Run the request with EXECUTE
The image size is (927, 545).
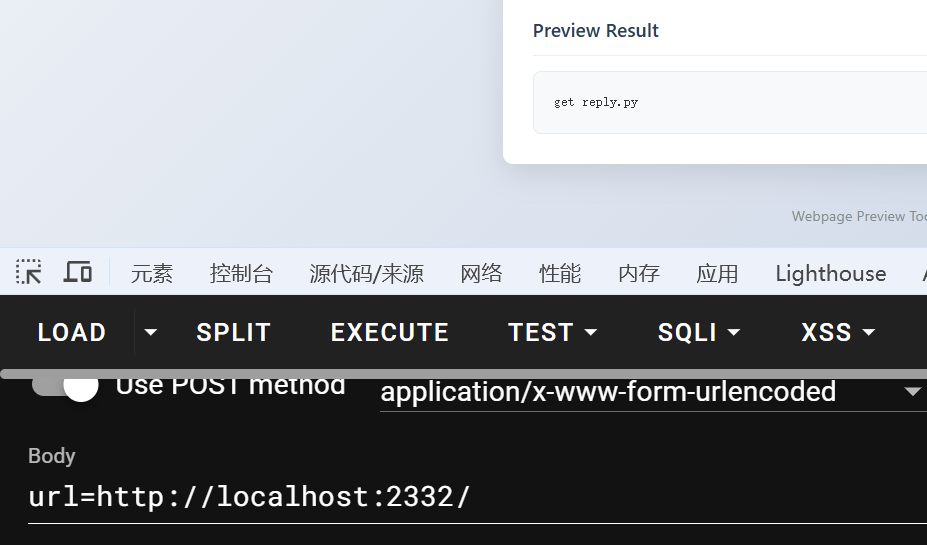pyautogui.click(x=390, y=332)
